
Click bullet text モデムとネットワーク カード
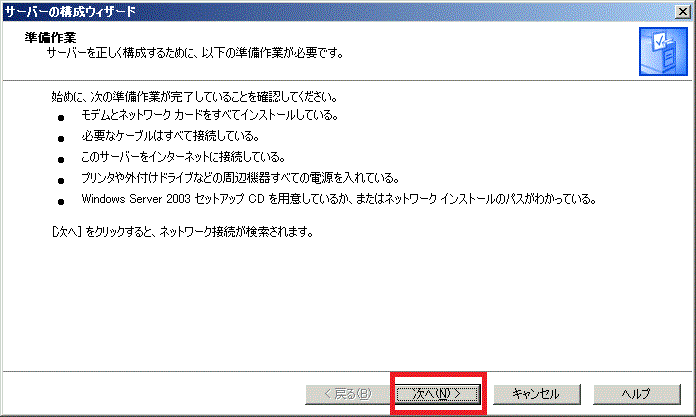point(210,115)
